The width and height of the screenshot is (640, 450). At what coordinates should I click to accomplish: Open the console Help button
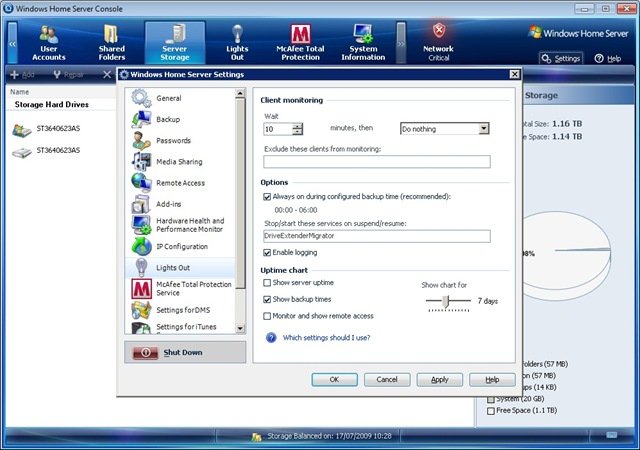point(608,59)
